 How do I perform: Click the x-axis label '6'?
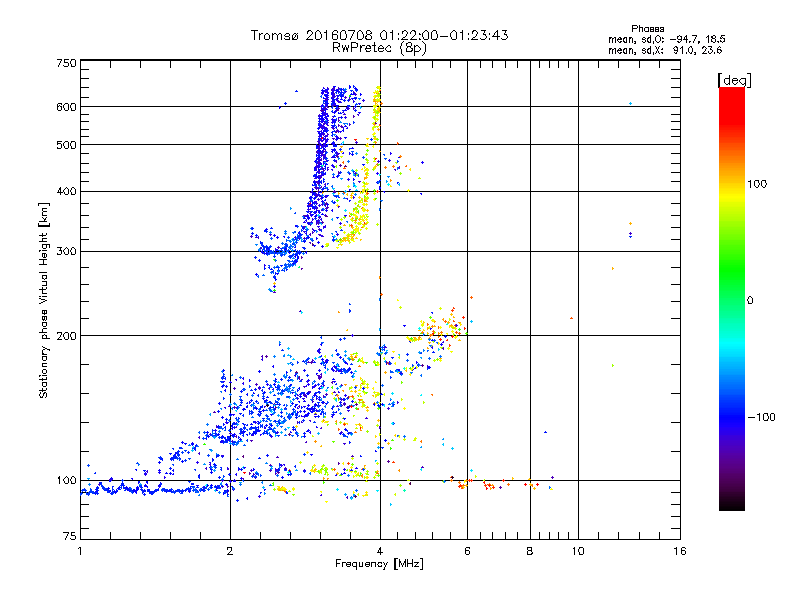[467, 551]
